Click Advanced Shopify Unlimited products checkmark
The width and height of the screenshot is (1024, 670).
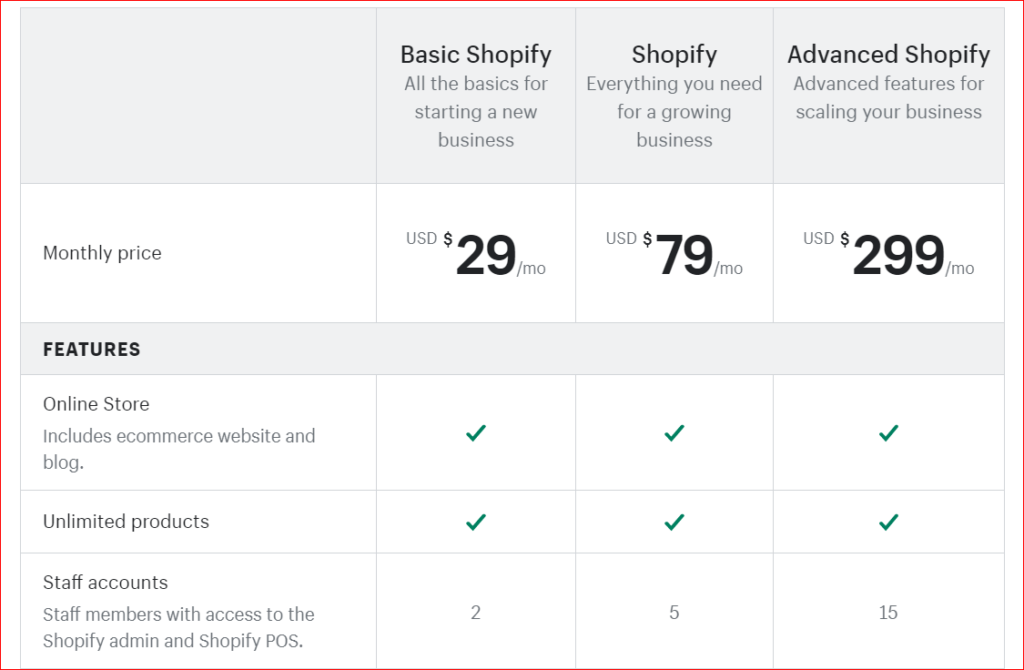pyautogui.click(x=888, y=522)
